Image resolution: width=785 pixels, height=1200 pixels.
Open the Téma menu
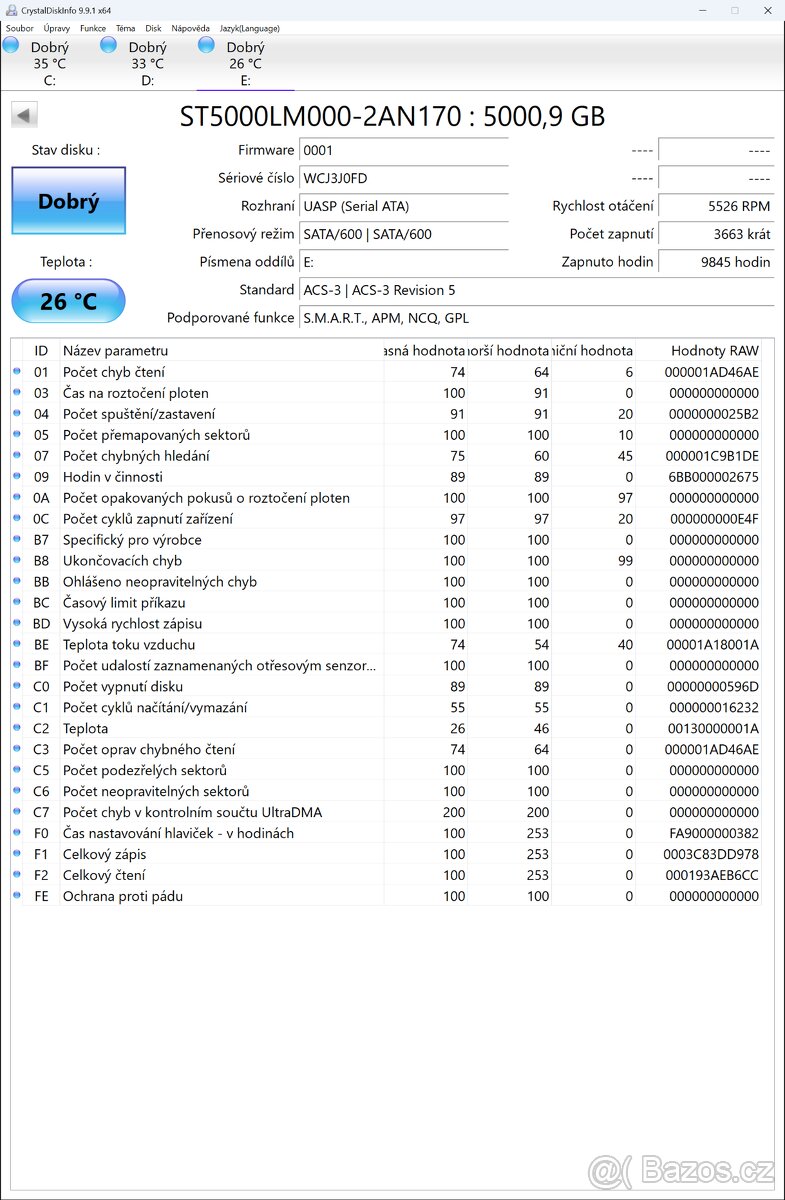126,28
